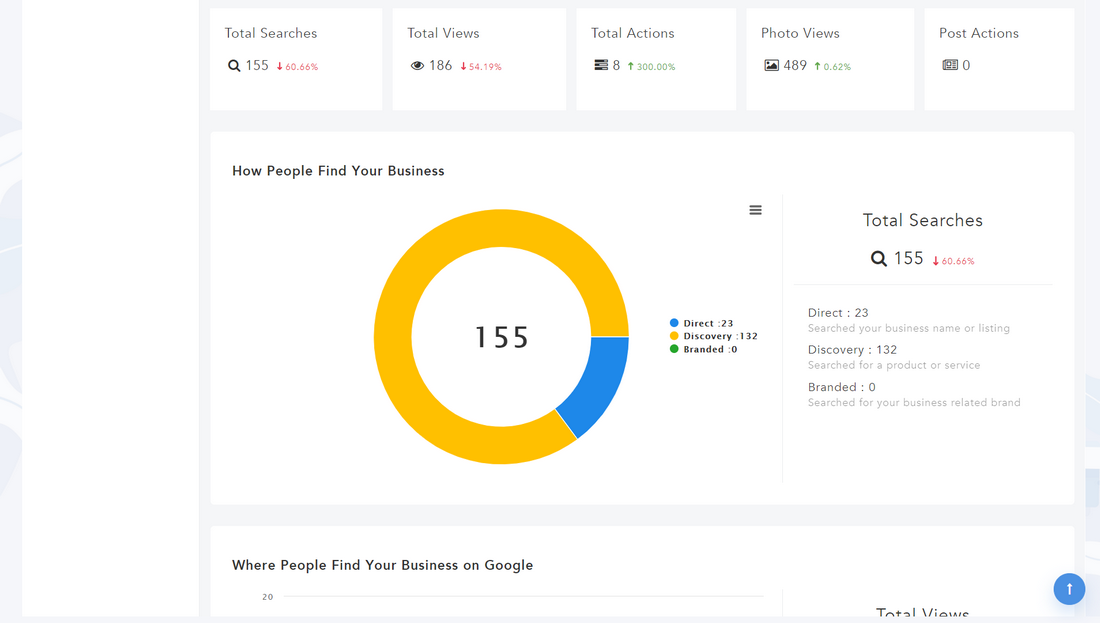The height and width of the screenshot is (623, 1100).
Task: Click the red down arrow beside 60.66% in side panel
Action: (936, 261)
